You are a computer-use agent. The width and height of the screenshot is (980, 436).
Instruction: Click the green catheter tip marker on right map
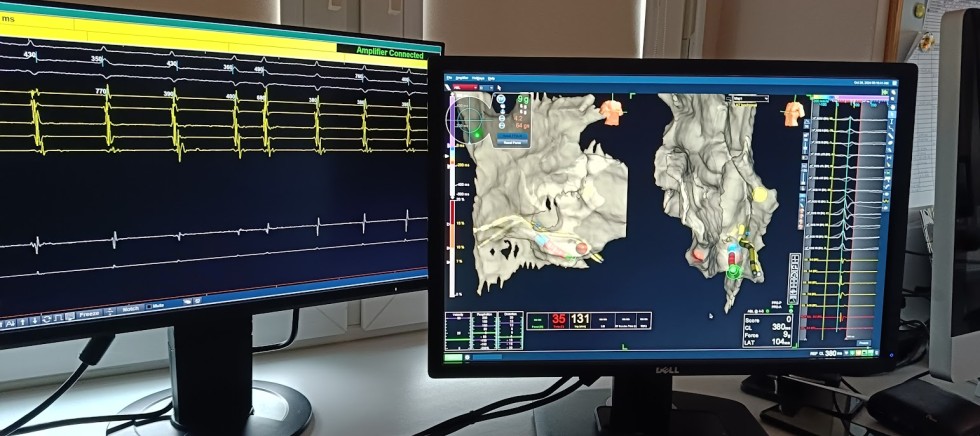click(x=733, y=271)
